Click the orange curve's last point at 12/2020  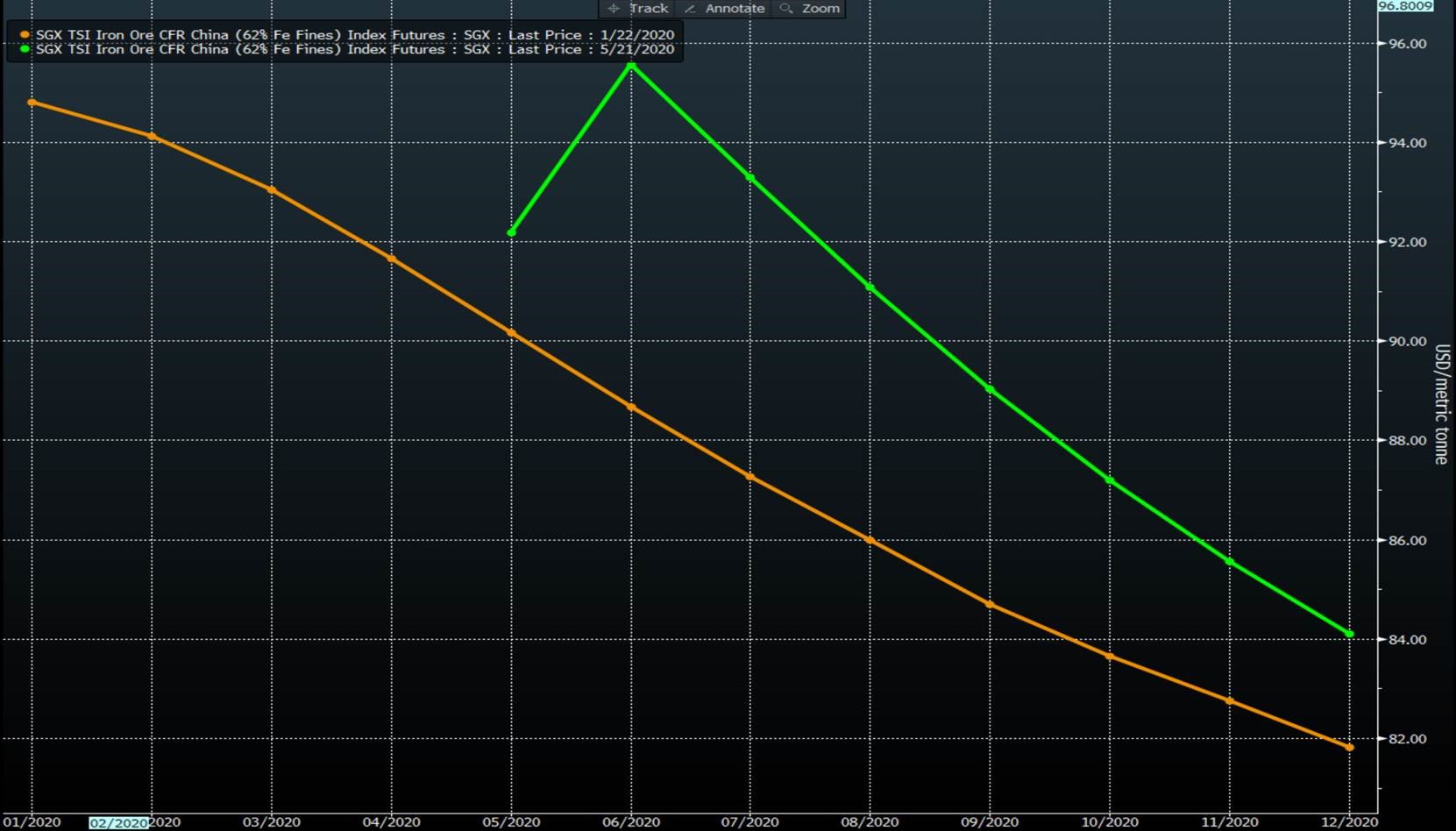(1350, 748)
